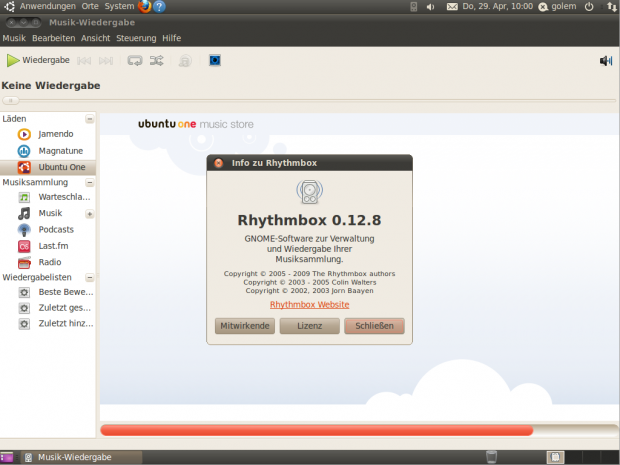This screenshot has width=620, height=465.
Task: Click the ubuntu one music store logo
Action: 196,124
